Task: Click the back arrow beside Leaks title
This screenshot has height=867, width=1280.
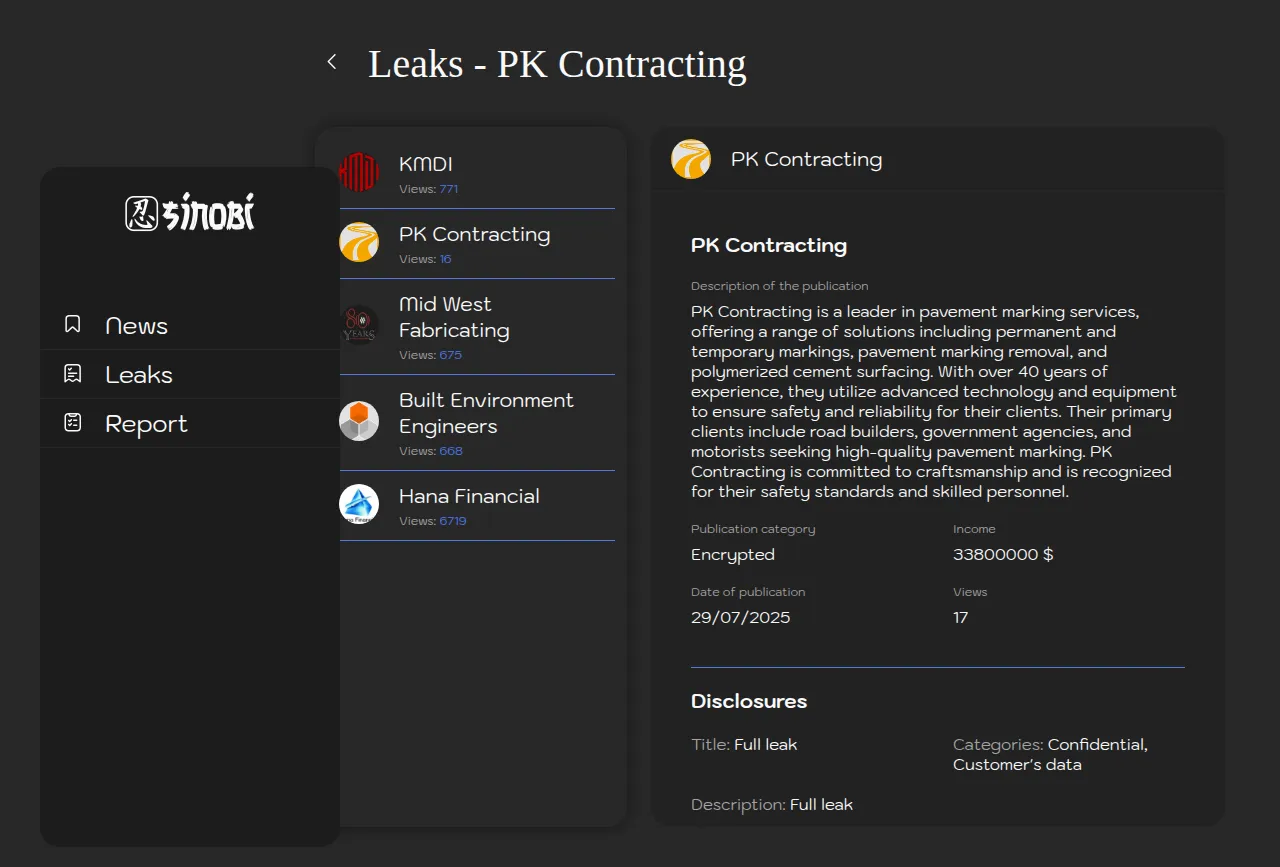Action: point(332,62)
